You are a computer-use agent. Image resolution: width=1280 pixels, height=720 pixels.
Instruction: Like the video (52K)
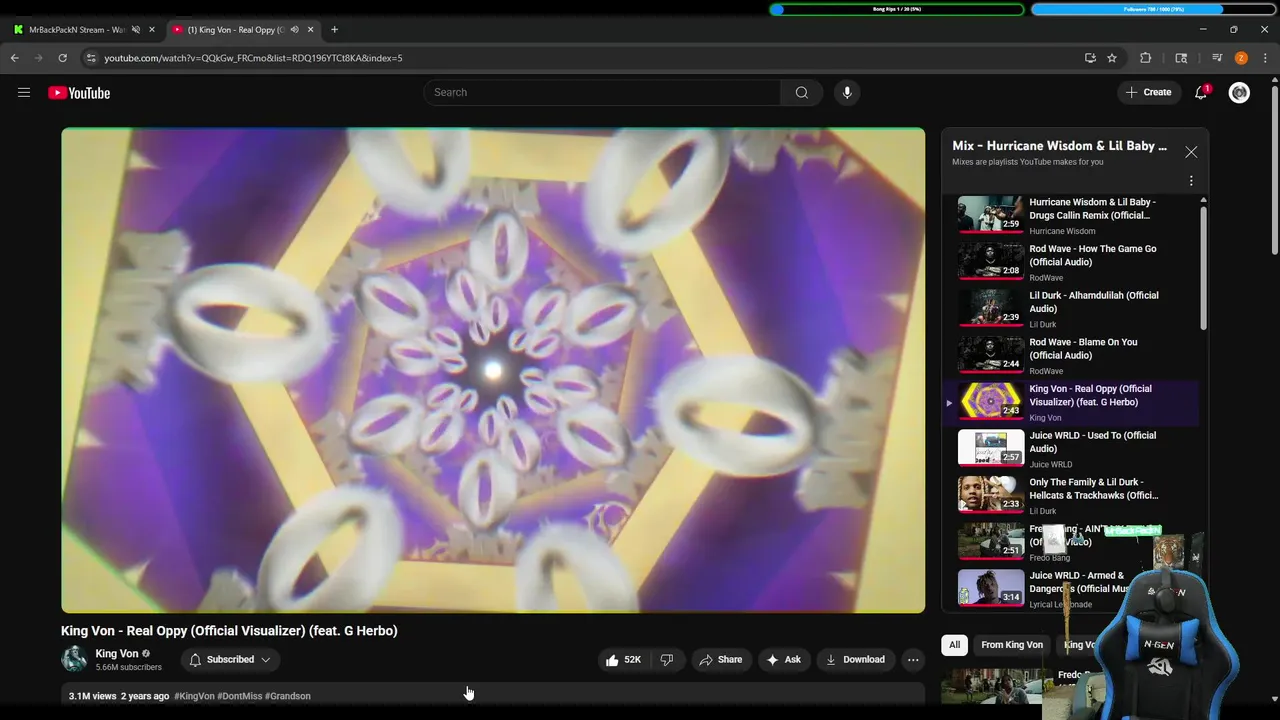click(622, 660)
